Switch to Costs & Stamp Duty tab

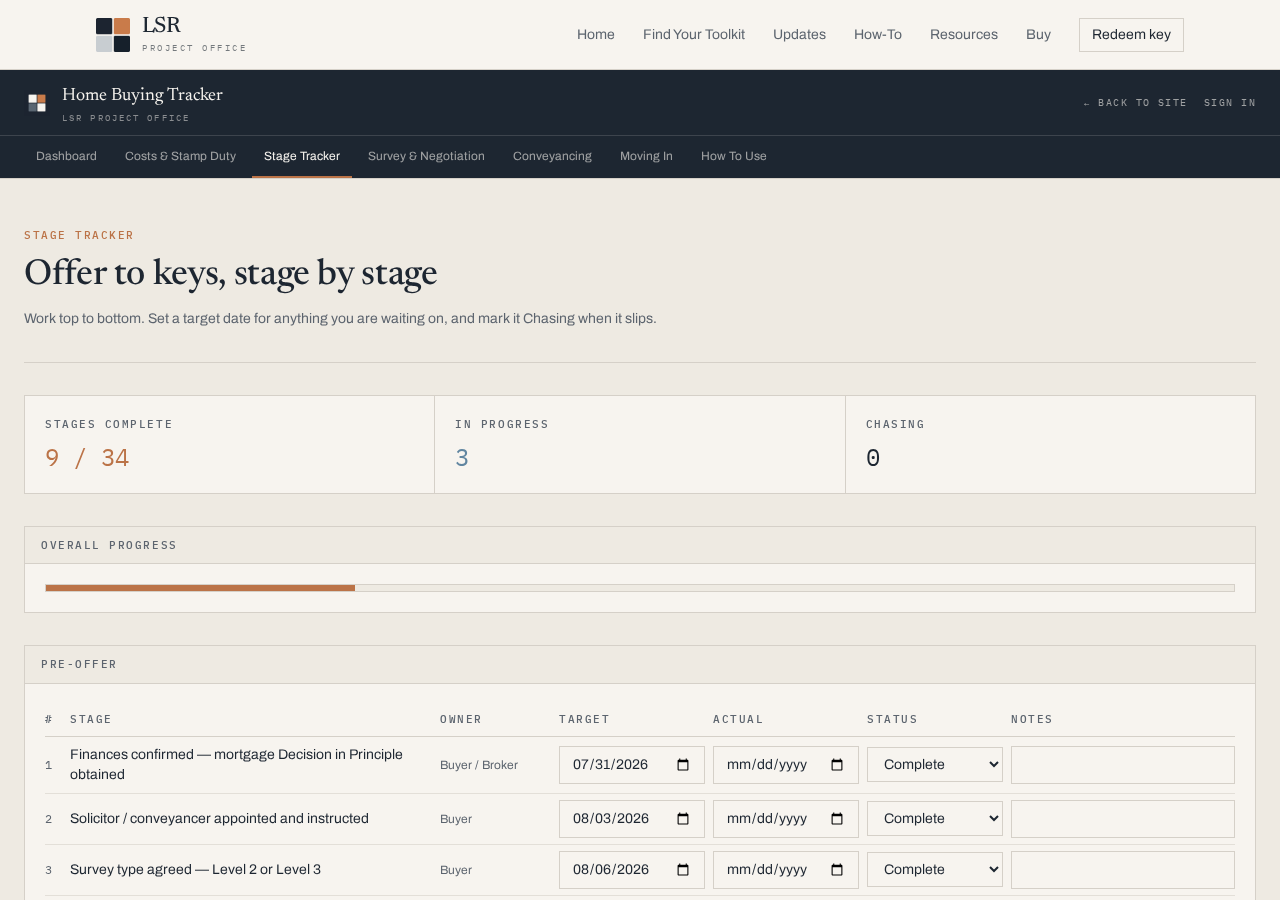pos(180,157)
